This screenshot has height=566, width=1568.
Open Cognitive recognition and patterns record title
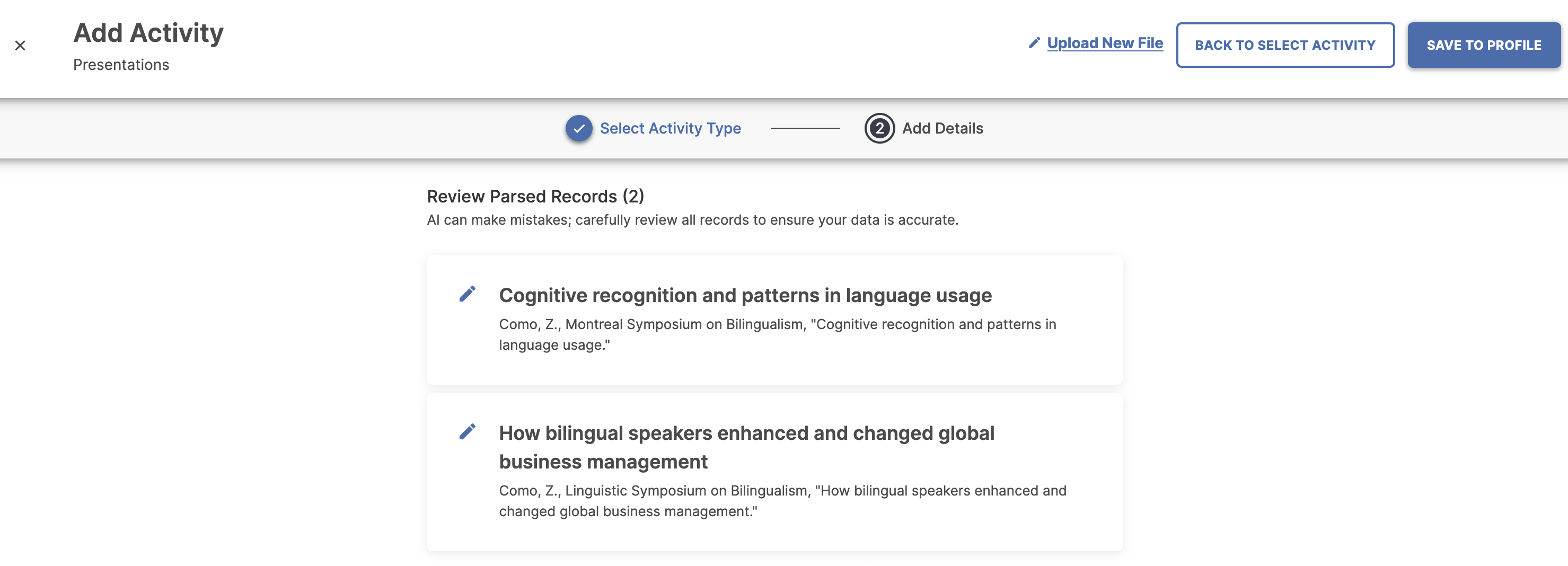745,295
